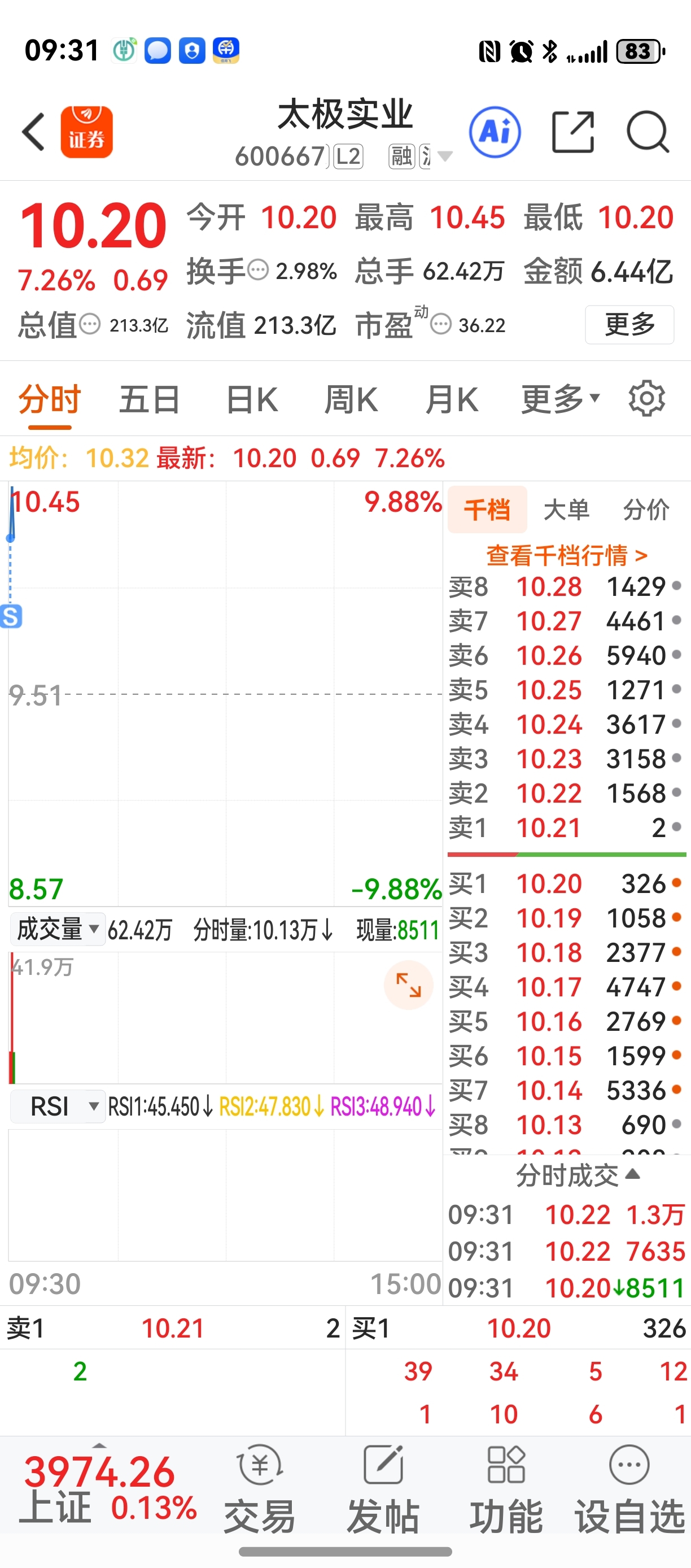Tap info icon next to 总值
This screenshot has height=1568, width=691.
90,324
